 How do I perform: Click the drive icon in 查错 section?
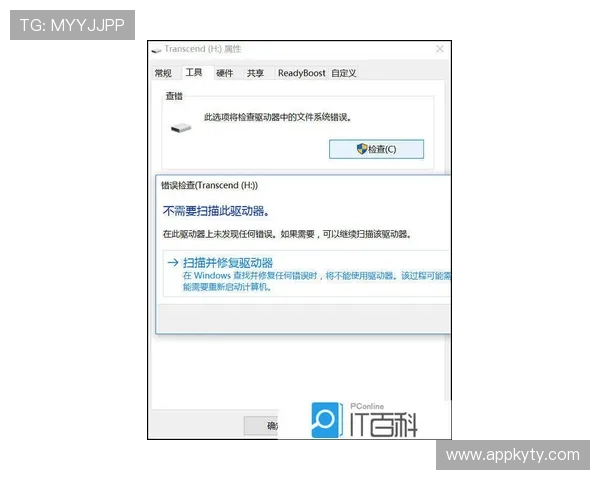click(x=181, y=128)
